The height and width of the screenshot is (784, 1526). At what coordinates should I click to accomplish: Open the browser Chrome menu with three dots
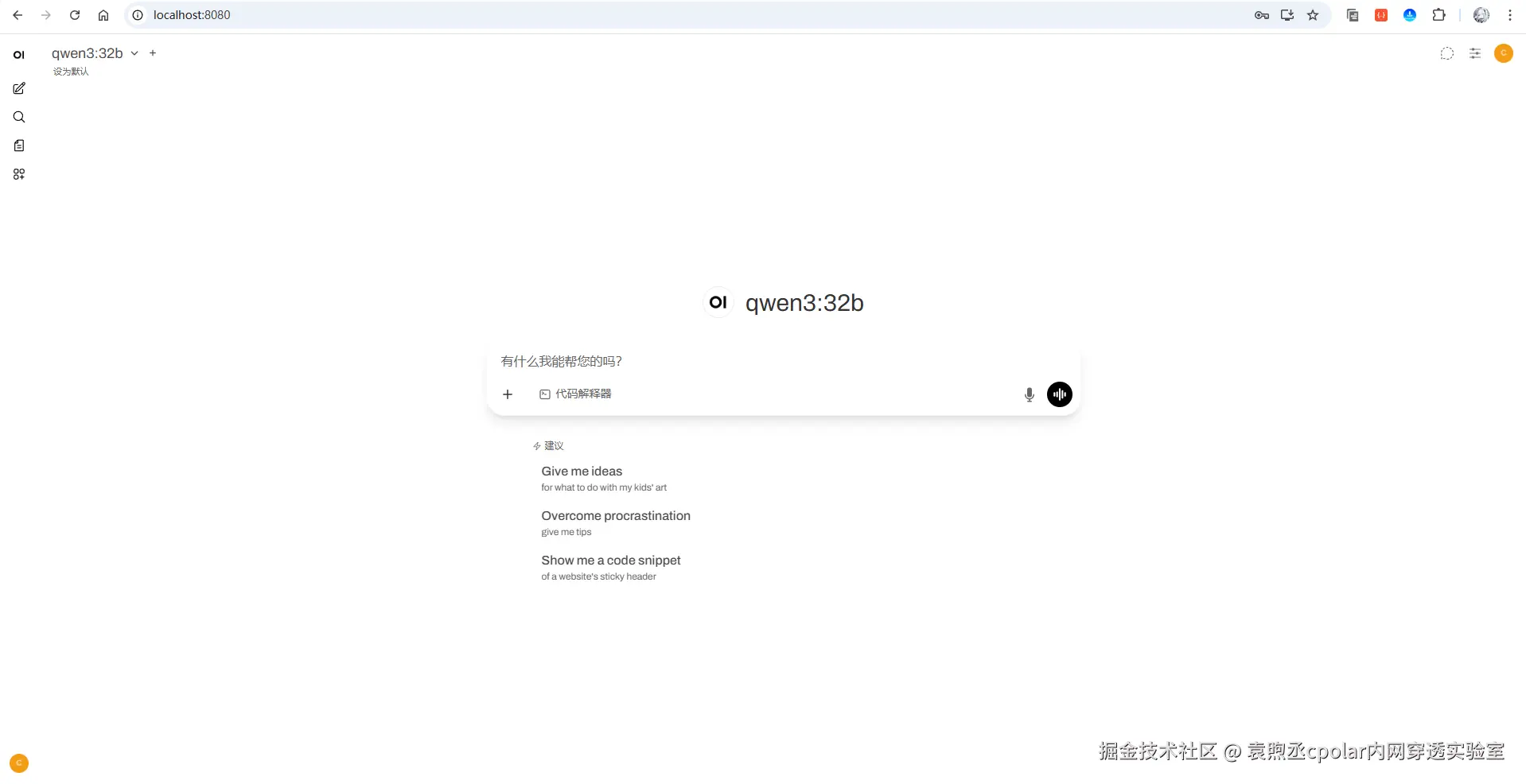1508,15
